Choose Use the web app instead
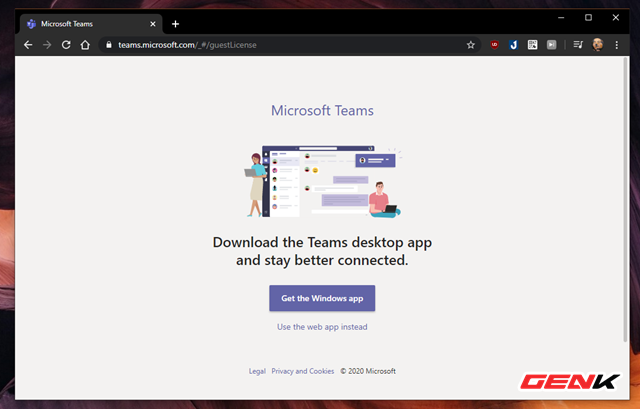 pos(322,327)
